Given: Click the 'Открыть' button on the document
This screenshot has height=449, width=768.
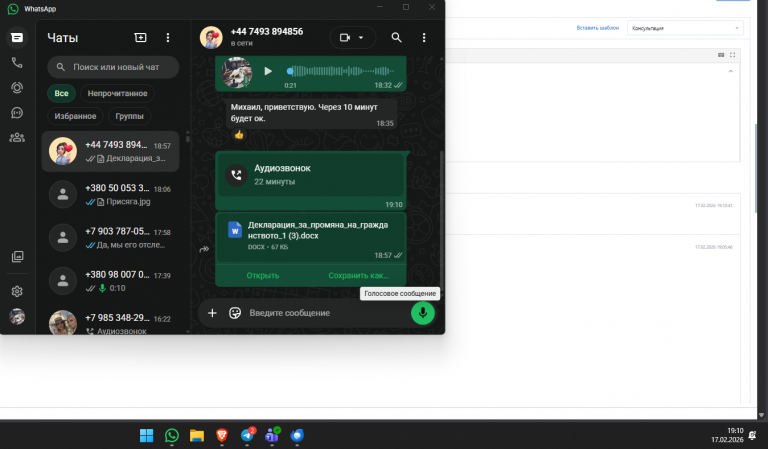Looking at the screenshot, I should (x=263, y=276).
